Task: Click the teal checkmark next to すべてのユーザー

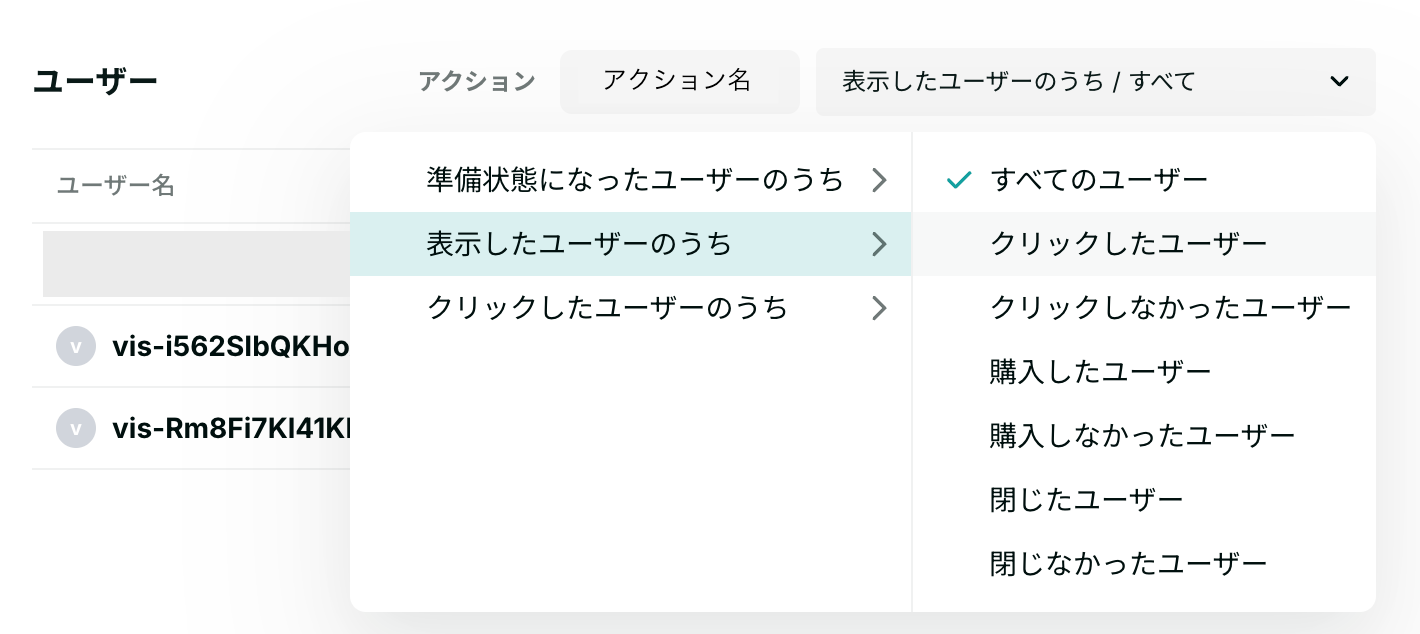Action: point(959,180)
